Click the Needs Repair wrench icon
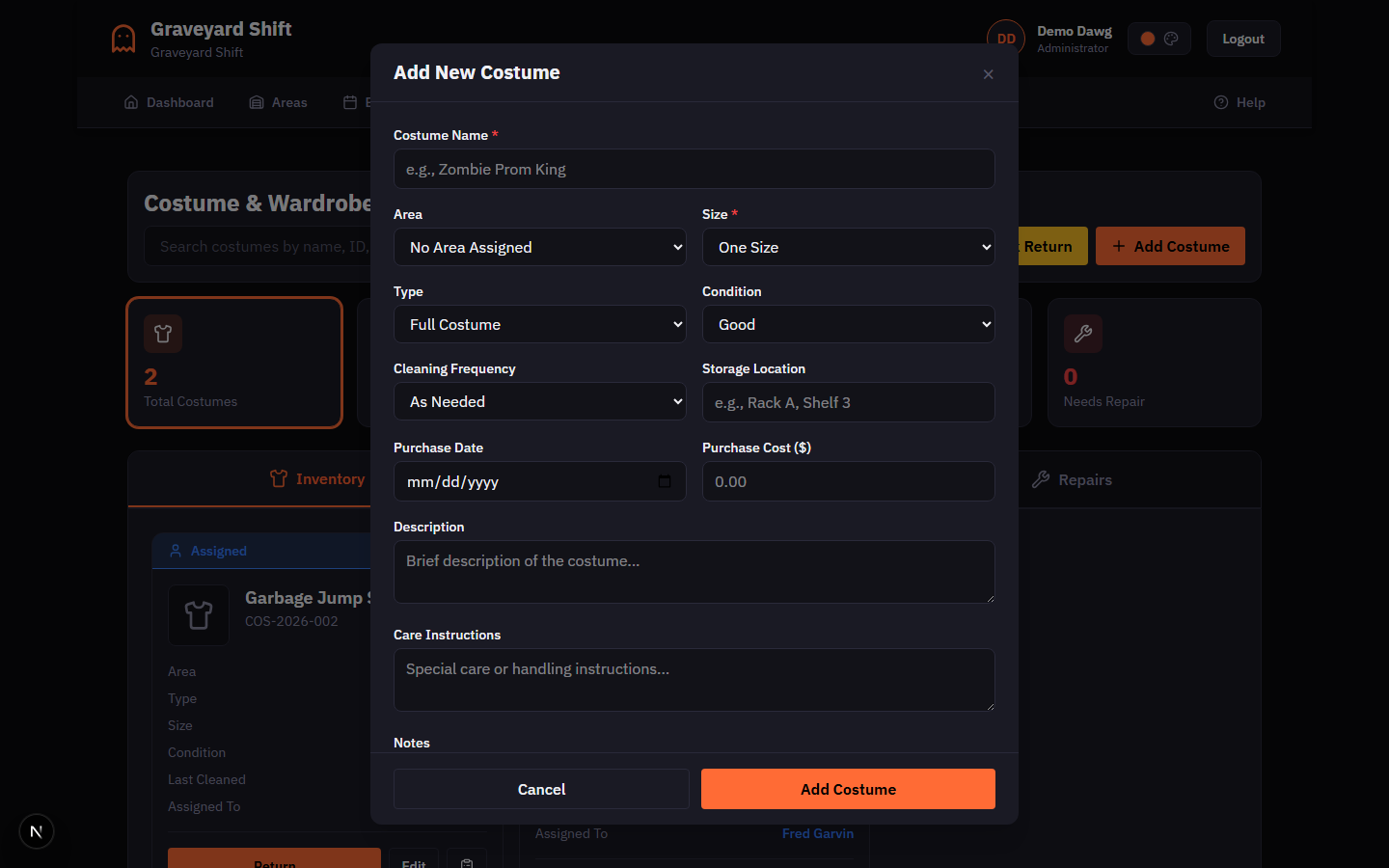Screen dimensions: 1389x868 tap(1082, 333)
